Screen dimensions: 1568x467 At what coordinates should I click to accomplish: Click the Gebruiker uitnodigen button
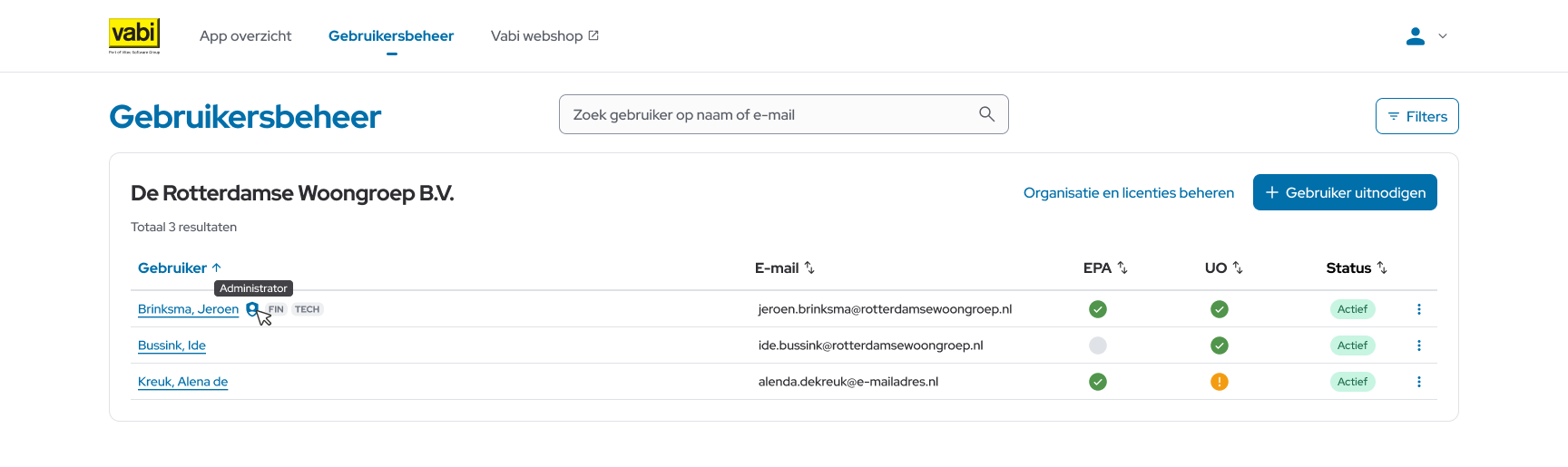click(1344, 192)
